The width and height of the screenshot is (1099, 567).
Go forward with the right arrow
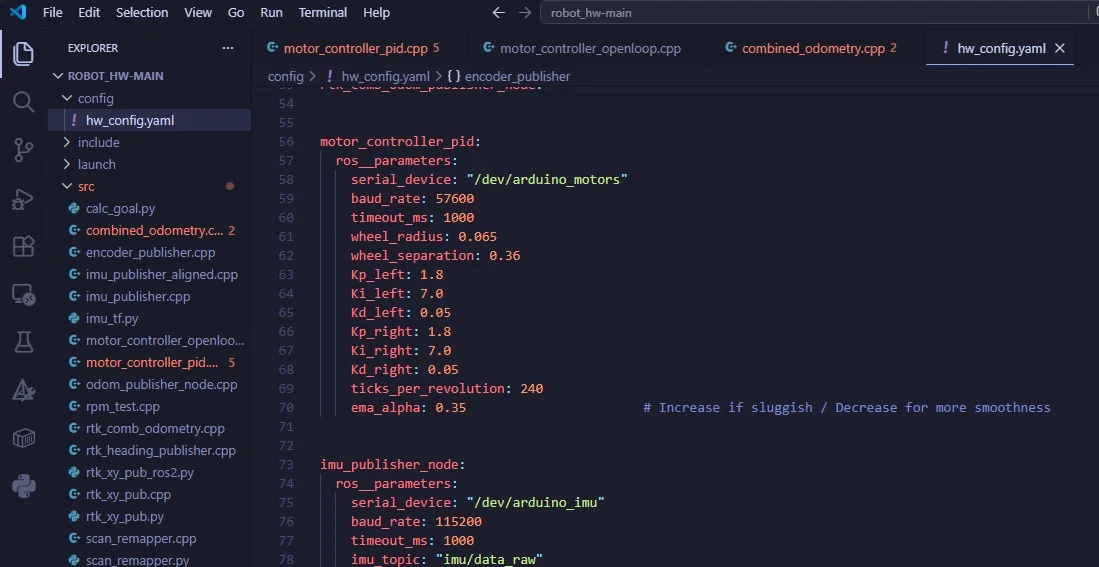[524, 13]
